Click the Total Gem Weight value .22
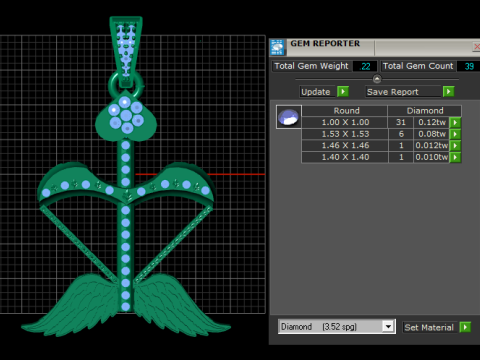 [365, 66]
